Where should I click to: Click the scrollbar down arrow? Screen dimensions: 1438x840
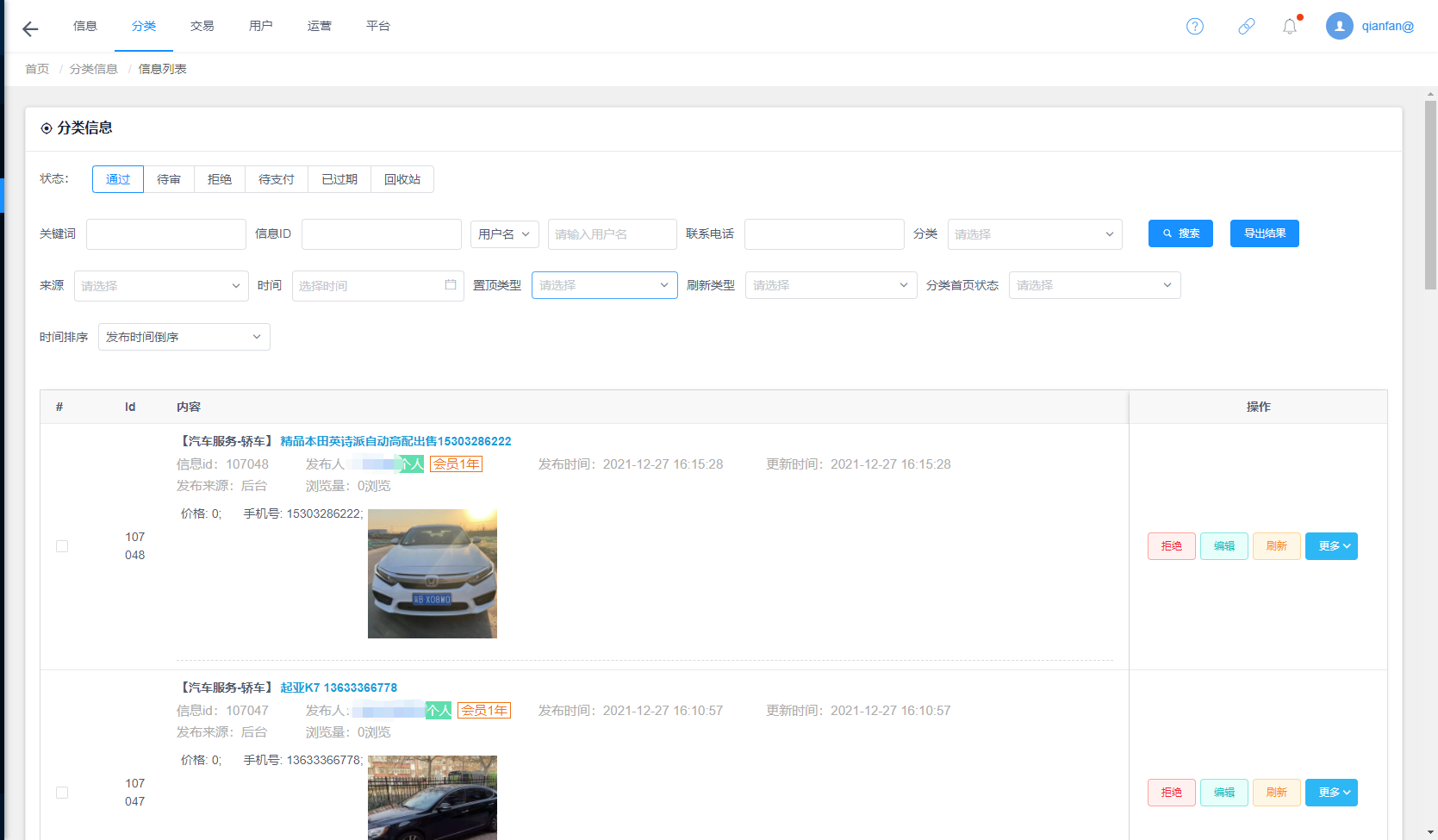click(x=1430, y=833)
